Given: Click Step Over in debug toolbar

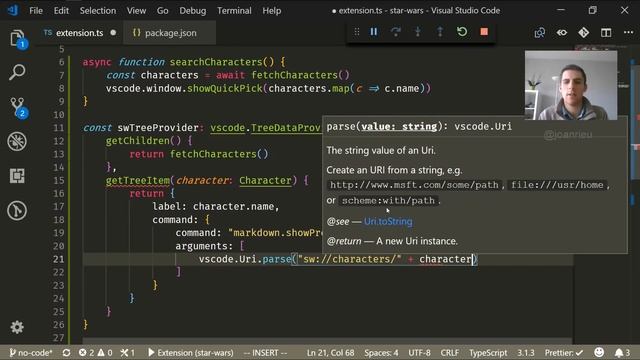Looking at the screenshot, I should pos(396,32).
